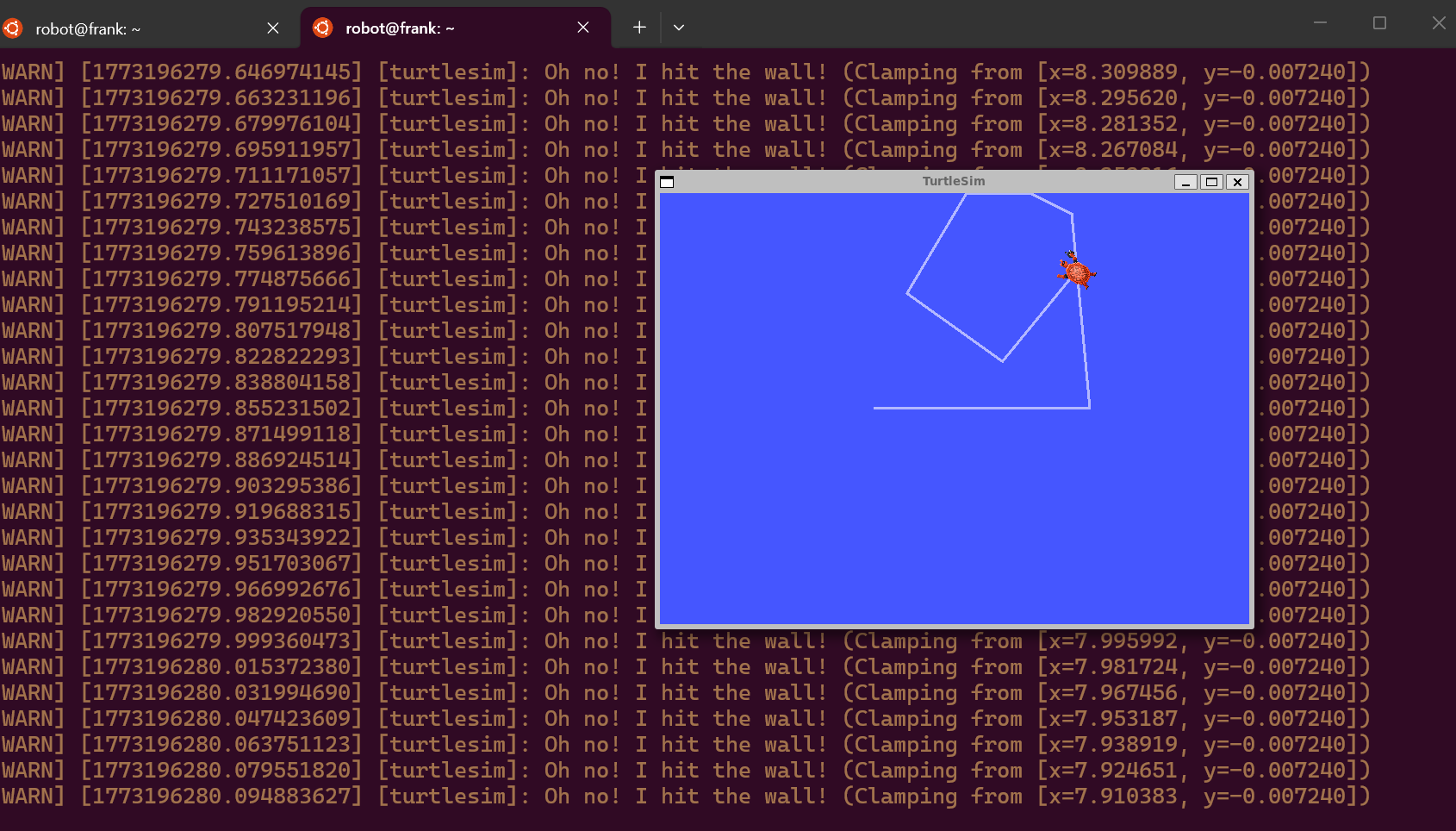Switch to the first robot@frank tab
The image size is (1456, 831).
coord(88,29)
